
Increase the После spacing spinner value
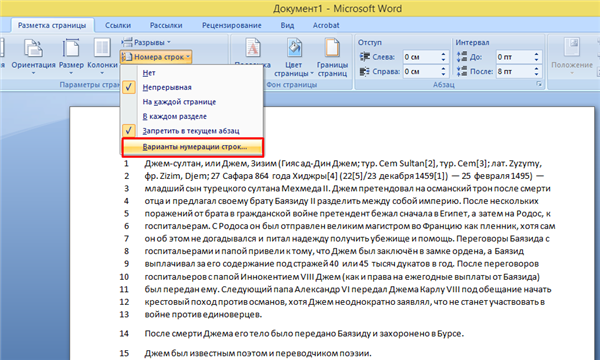pos(536,69)
